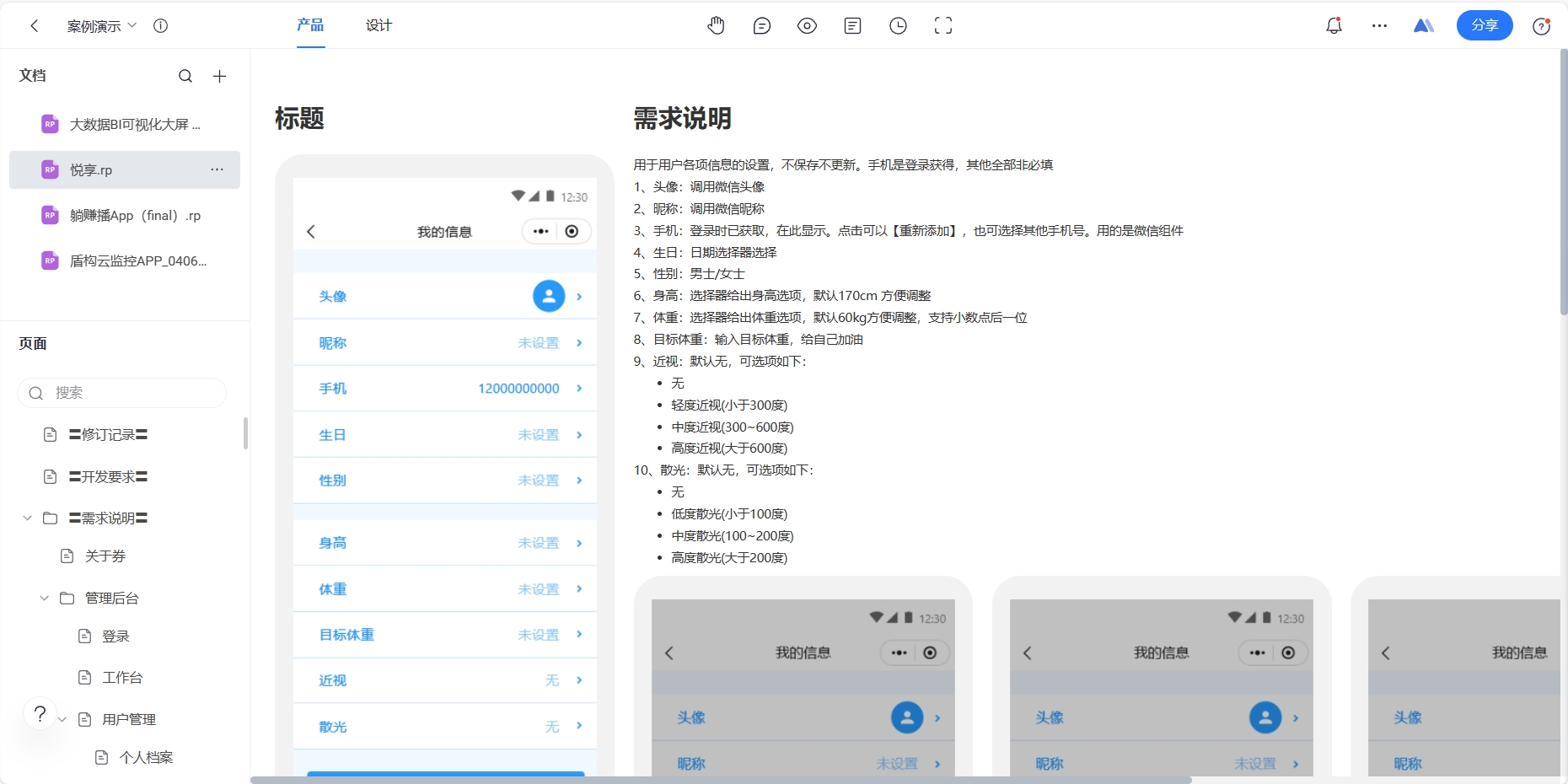The width and height of the screenshot is (1568, 784).
Task: Tap the mini-program ••• menu in main mockup
Action: [540, 231]
